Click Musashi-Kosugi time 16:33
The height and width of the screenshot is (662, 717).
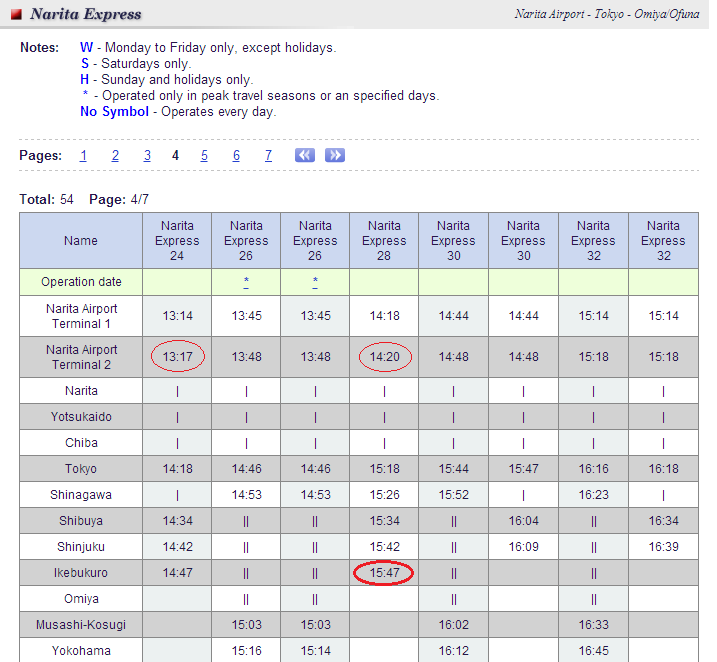[x=594, y=625]
